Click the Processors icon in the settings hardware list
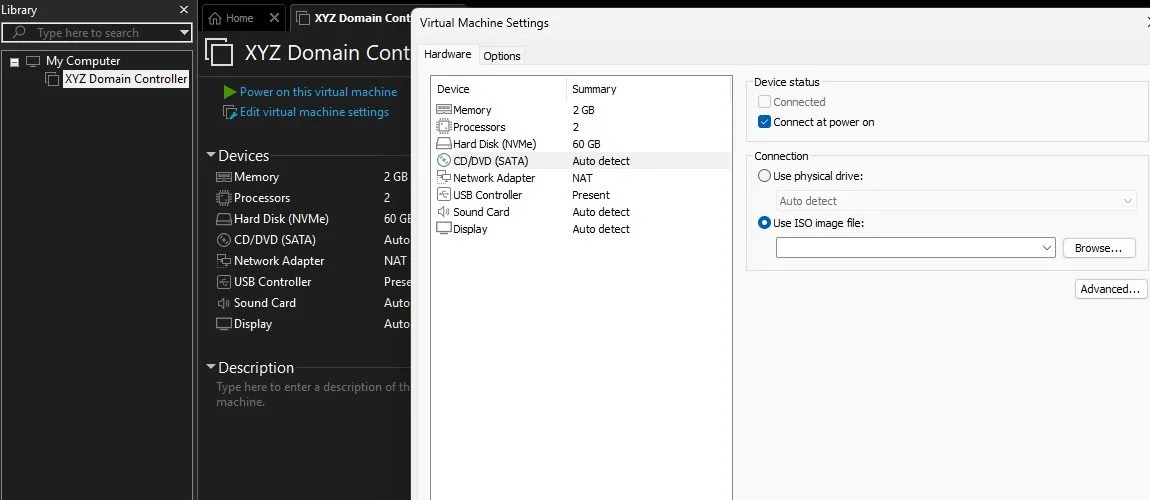1150x500 pixels. 444,127
